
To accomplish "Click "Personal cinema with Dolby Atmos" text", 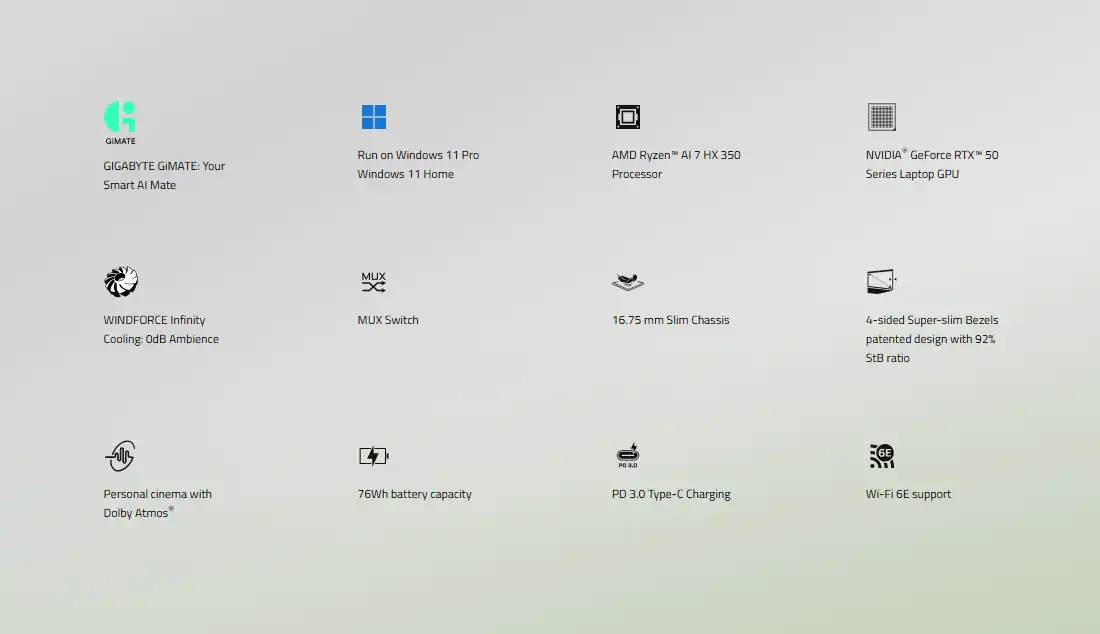I will click(157, 503).
